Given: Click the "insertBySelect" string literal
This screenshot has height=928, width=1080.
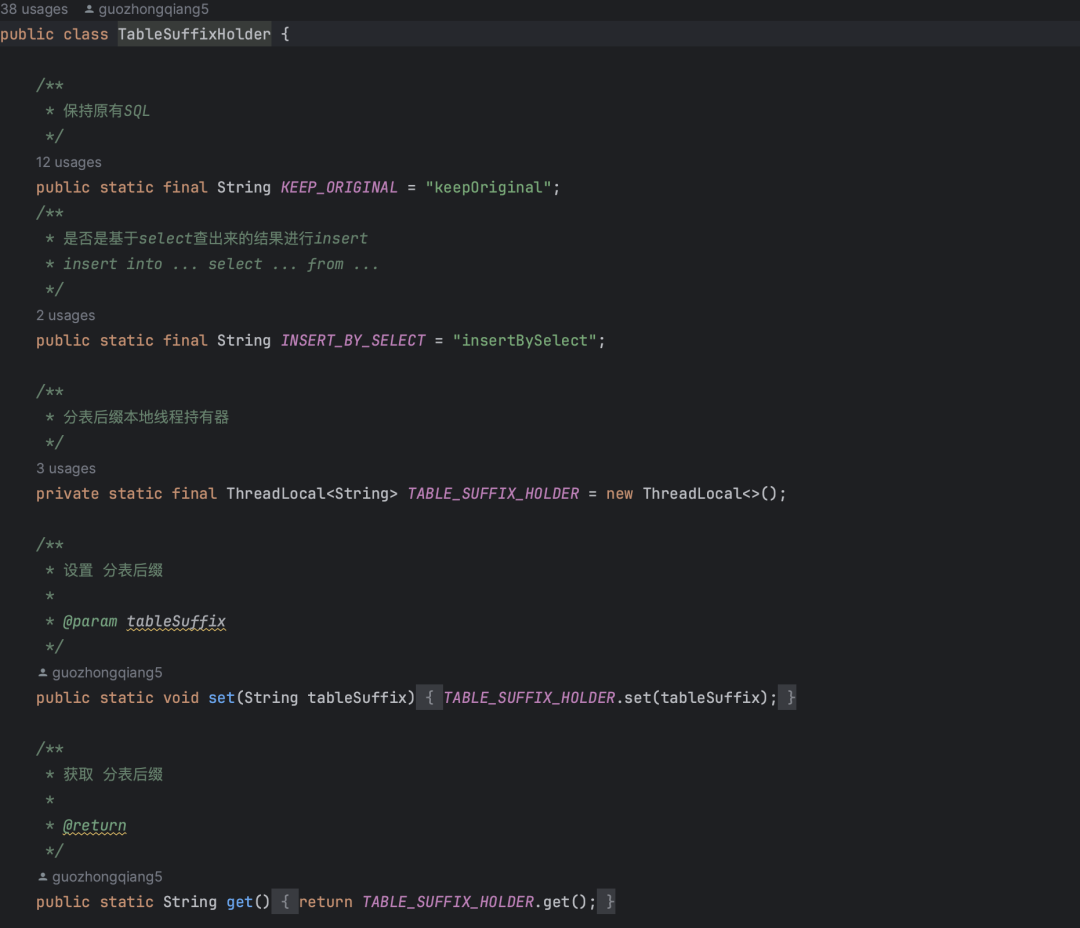Looking at the screenshot, I should [x=524, y=340].
